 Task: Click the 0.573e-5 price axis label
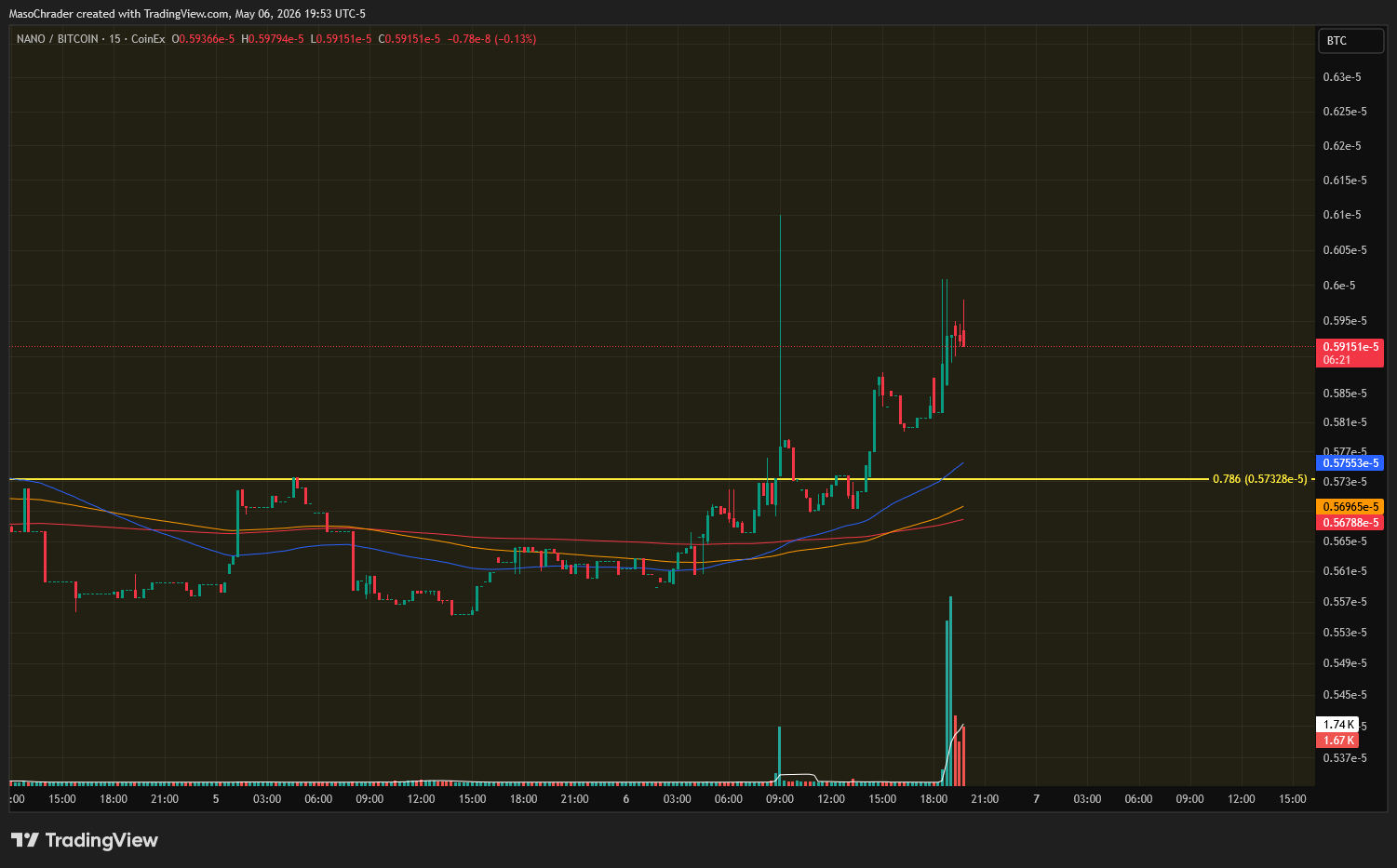[x=1345, y=482]
